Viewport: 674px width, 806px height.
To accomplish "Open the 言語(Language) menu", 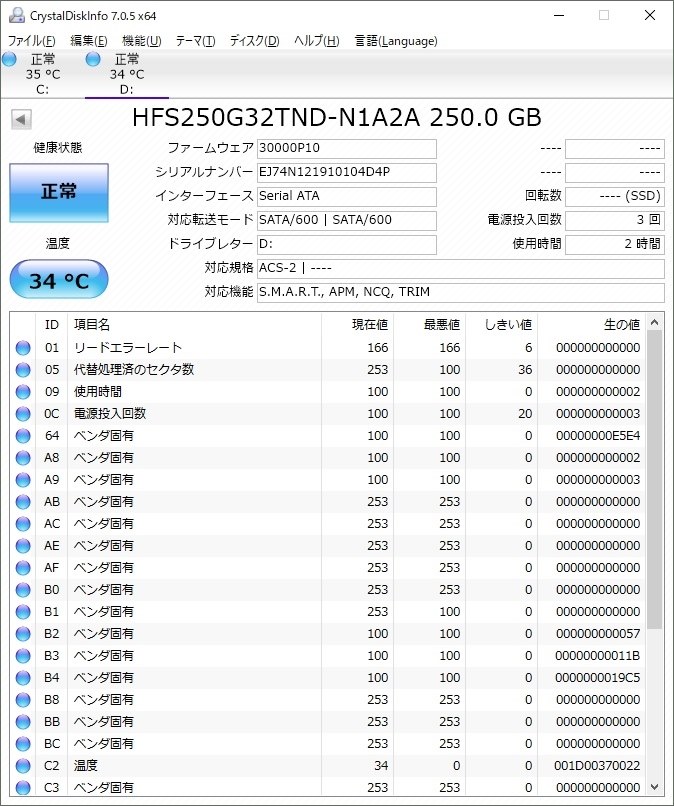I will (x=396, y=41).
